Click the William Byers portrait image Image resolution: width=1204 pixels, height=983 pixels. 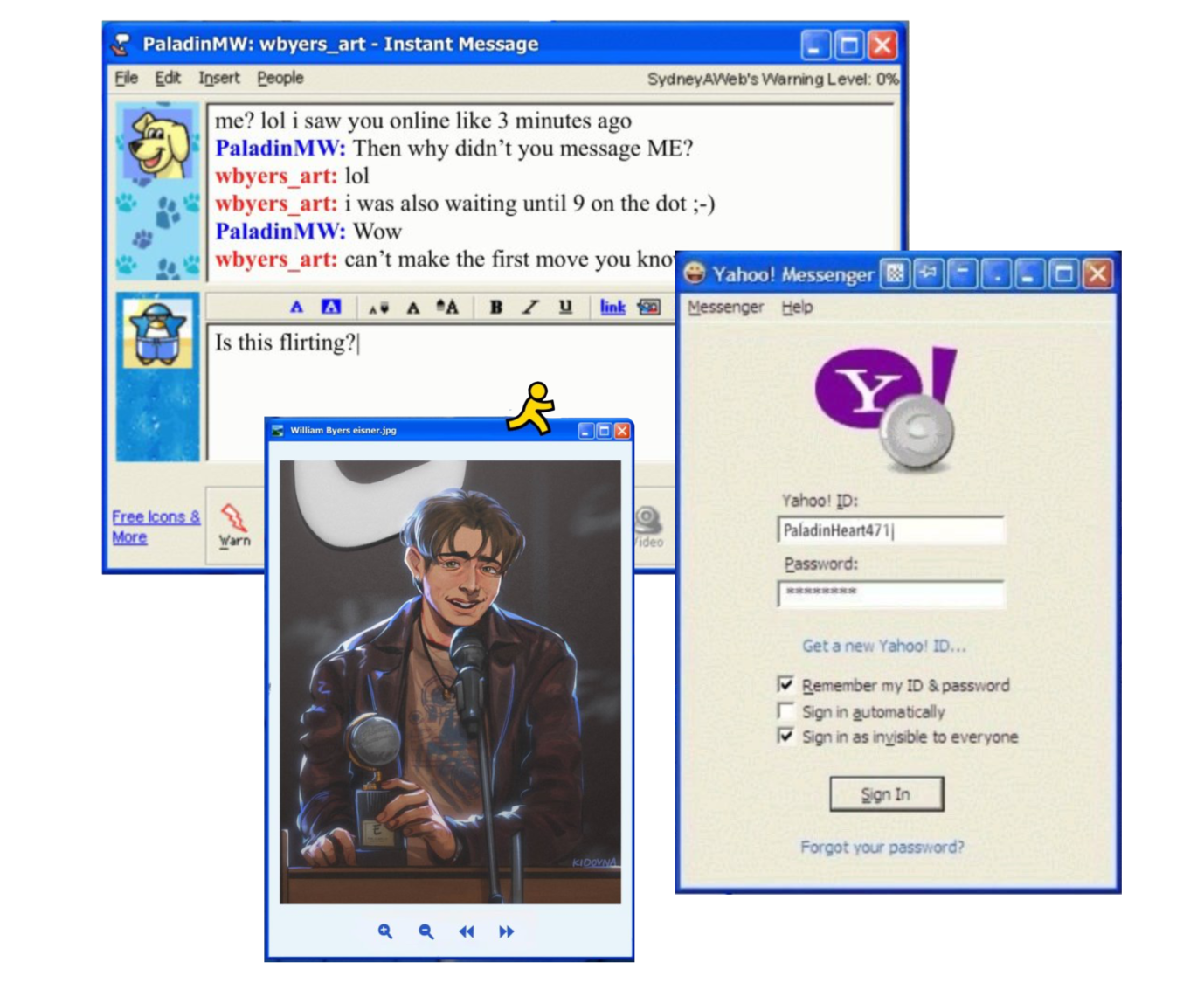(450, 682)
